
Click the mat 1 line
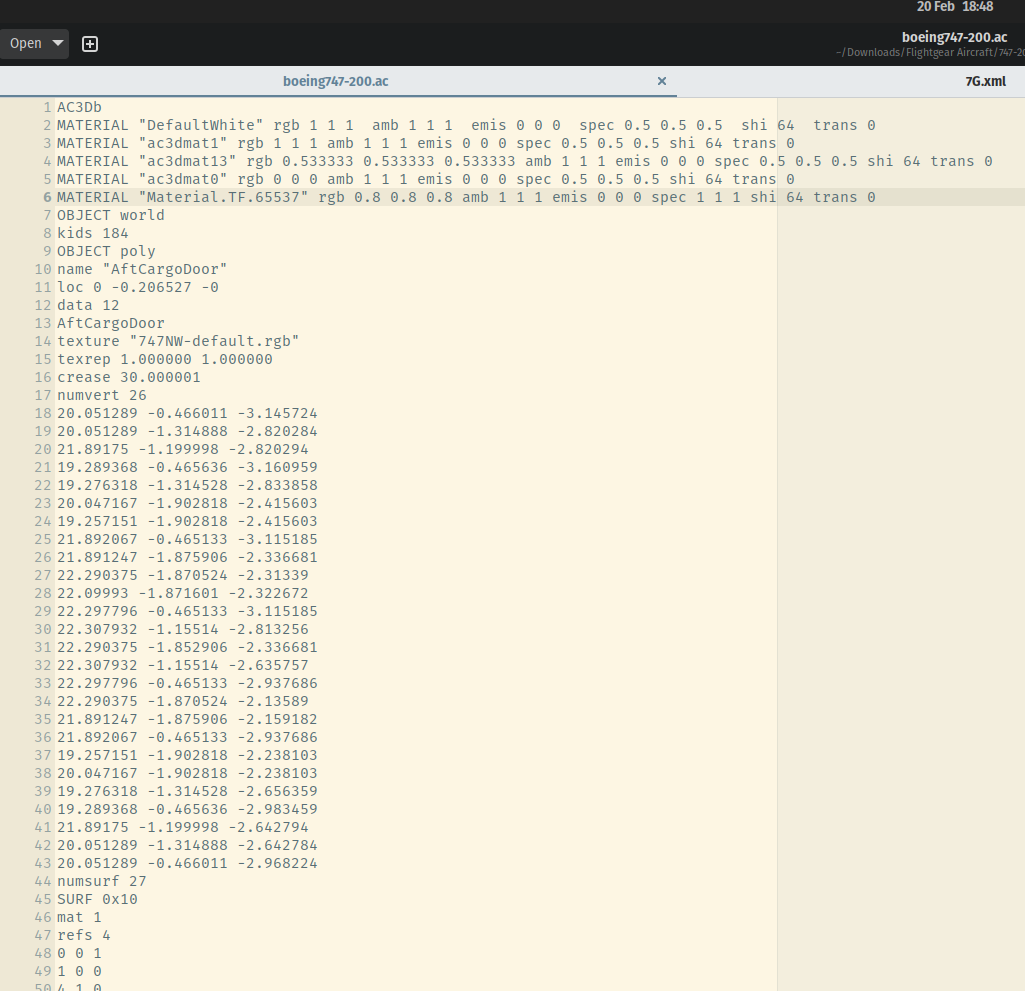point(78,917)
